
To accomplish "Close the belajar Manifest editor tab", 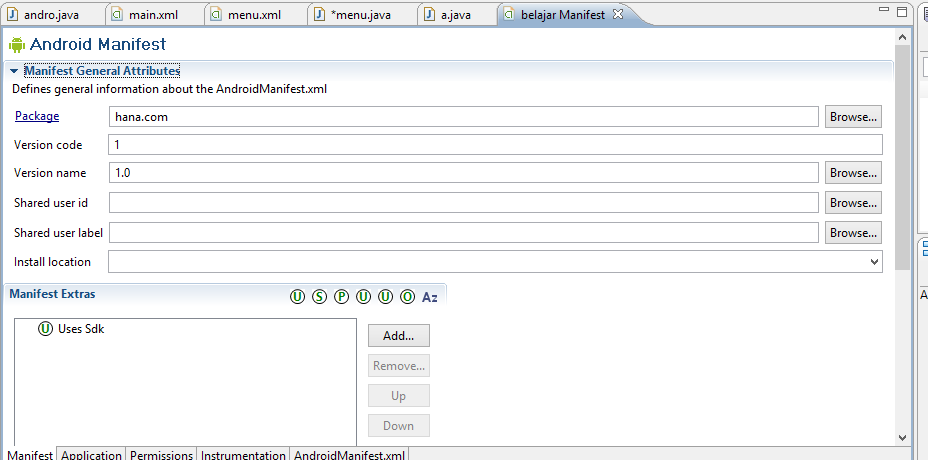I will [x=617, y=14].
